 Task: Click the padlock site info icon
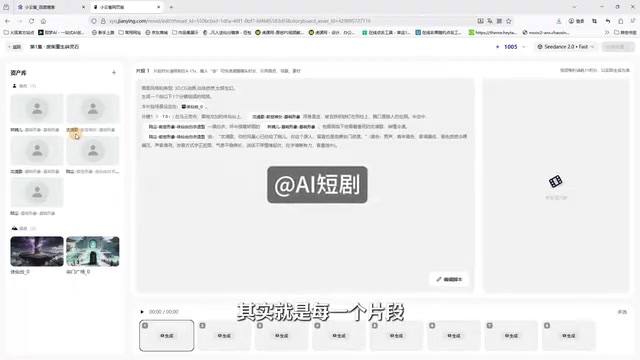[x=103, y=21]
